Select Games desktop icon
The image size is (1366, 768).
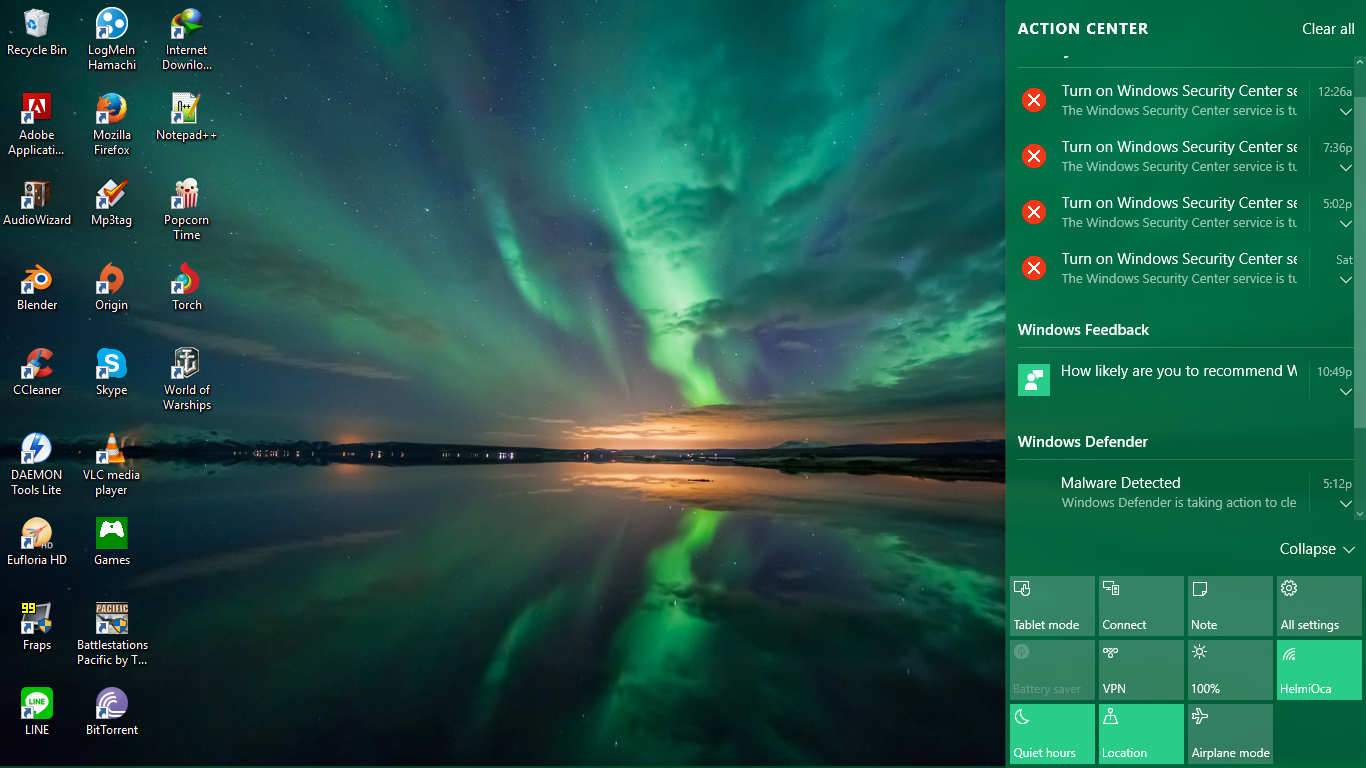click(112, 542)
